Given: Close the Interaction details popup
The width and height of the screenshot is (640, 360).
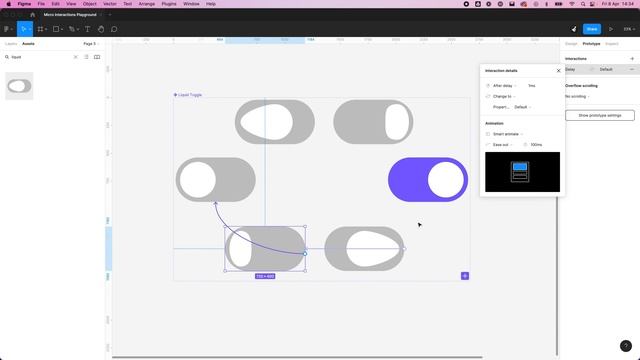Looking at the screenshot, I should click(558, 71).
